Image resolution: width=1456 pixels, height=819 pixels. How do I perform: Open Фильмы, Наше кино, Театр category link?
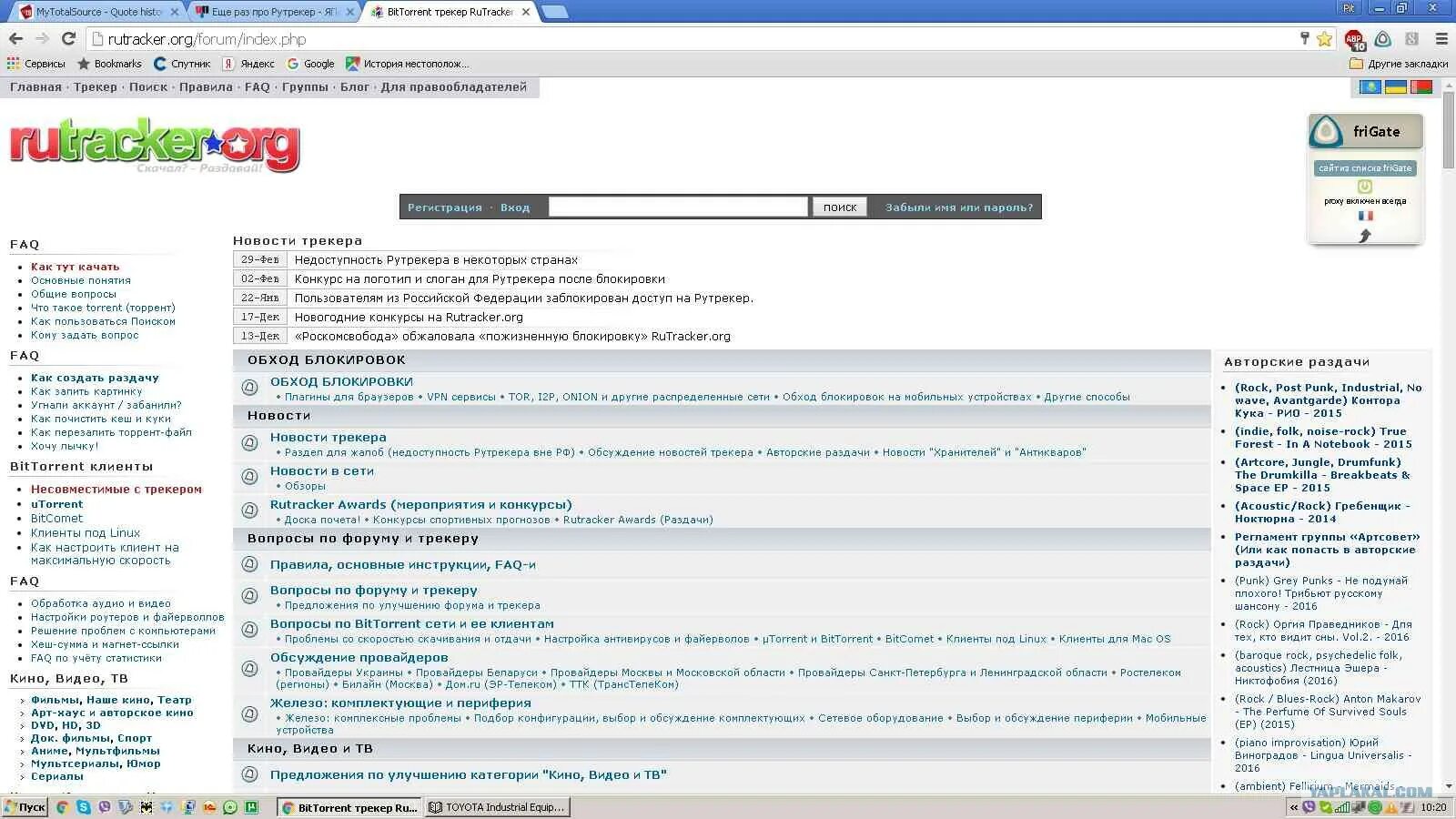[x=111, y=700]
